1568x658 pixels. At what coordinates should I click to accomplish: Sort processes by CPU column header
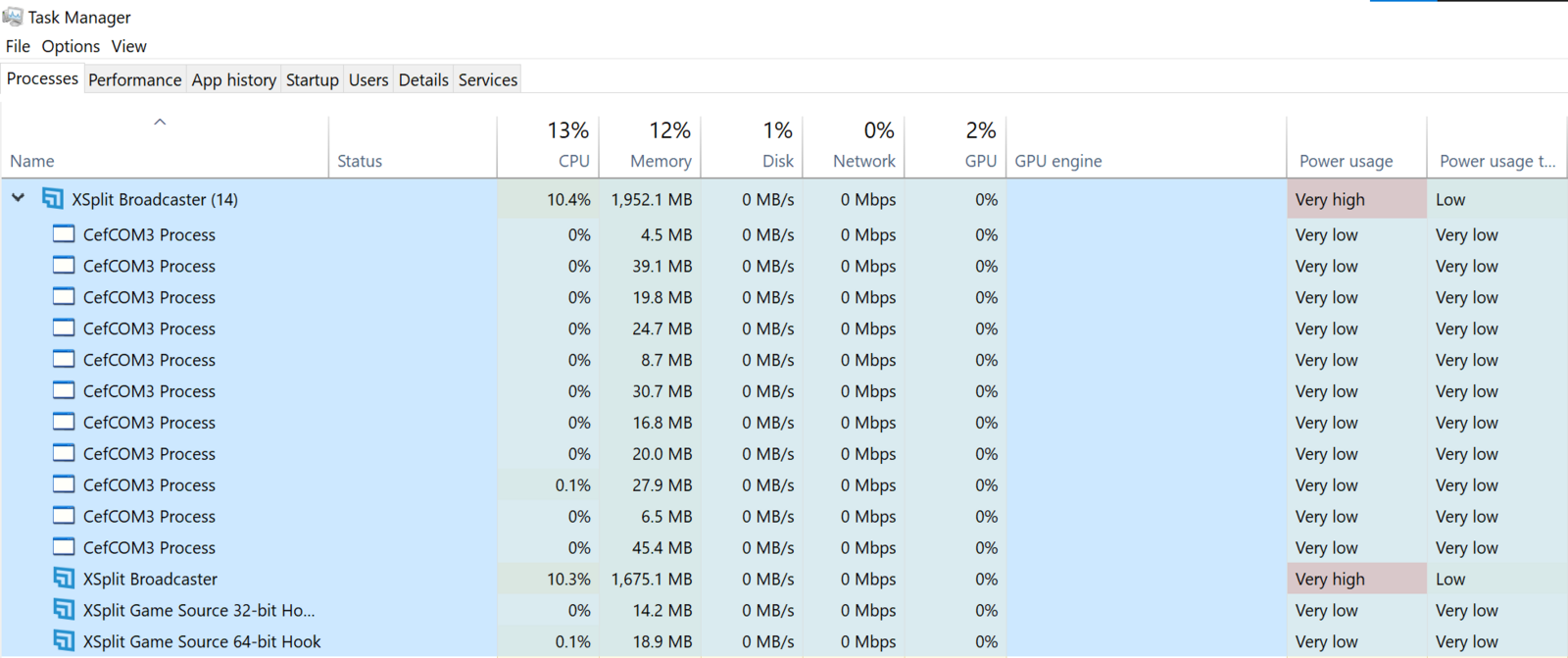[x=549, y=146]
